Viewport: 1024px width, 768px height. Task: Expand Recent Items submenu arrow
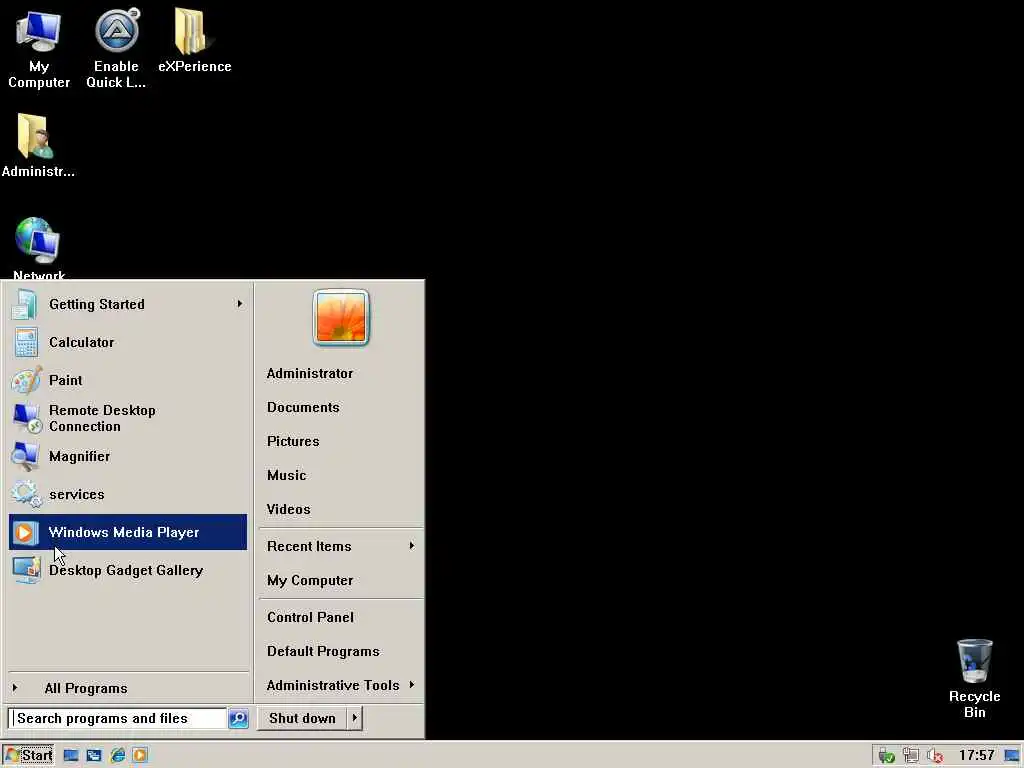click(411, 545)
